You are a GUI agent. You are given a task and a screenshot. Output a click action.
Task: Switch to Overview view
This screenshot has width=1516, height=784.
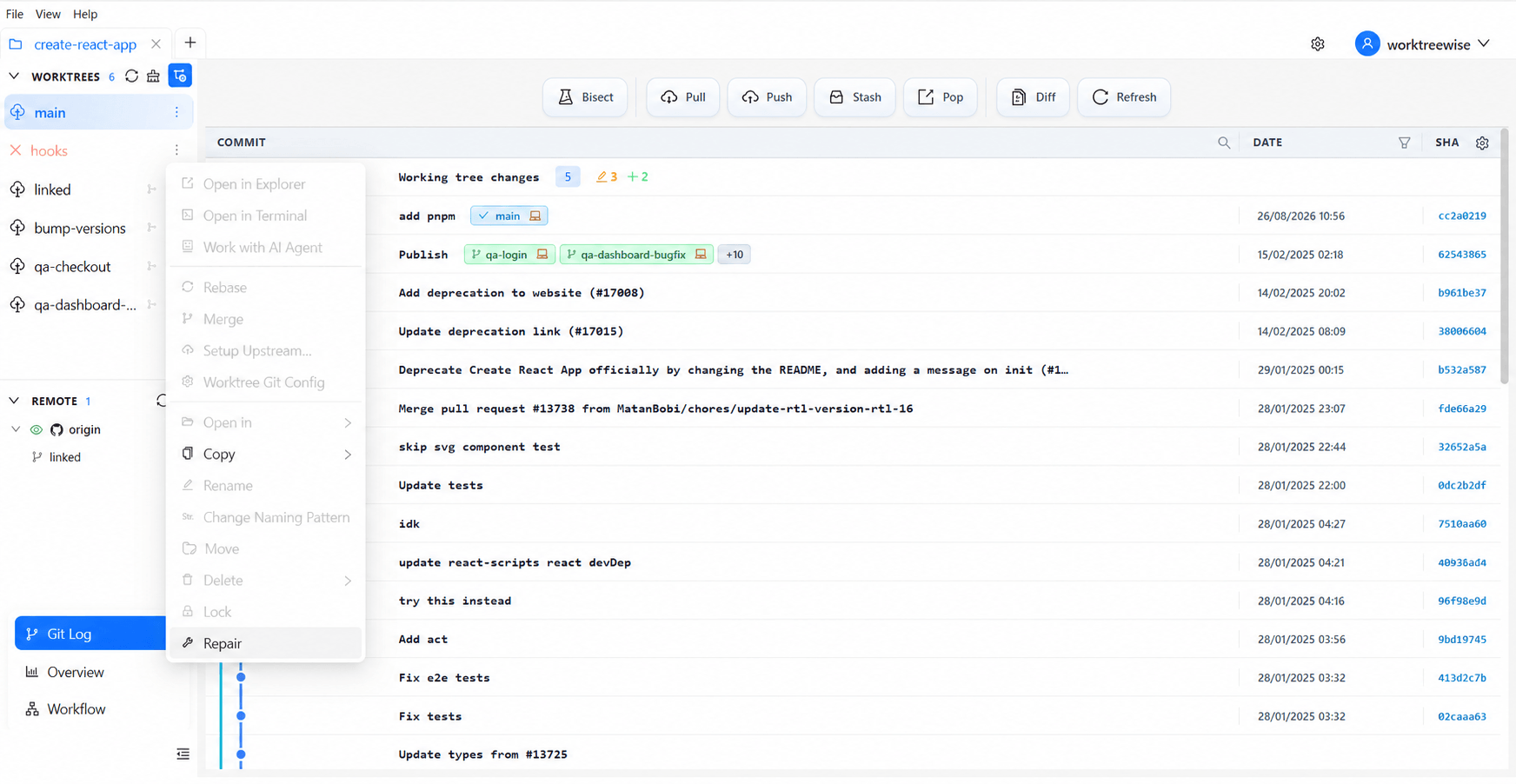(x=76, y=672)
